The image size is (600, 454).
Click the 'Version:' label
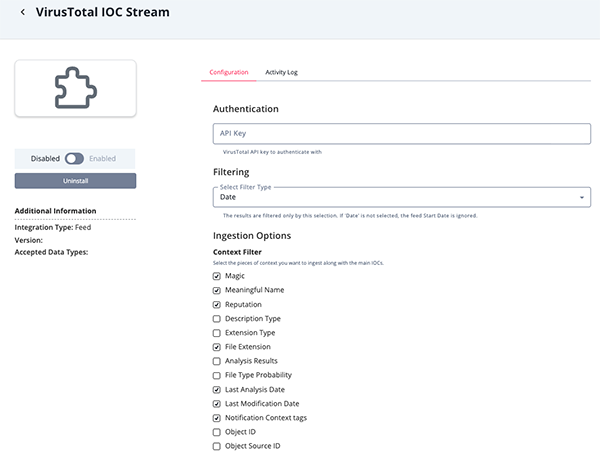click(x=29, y=240)
